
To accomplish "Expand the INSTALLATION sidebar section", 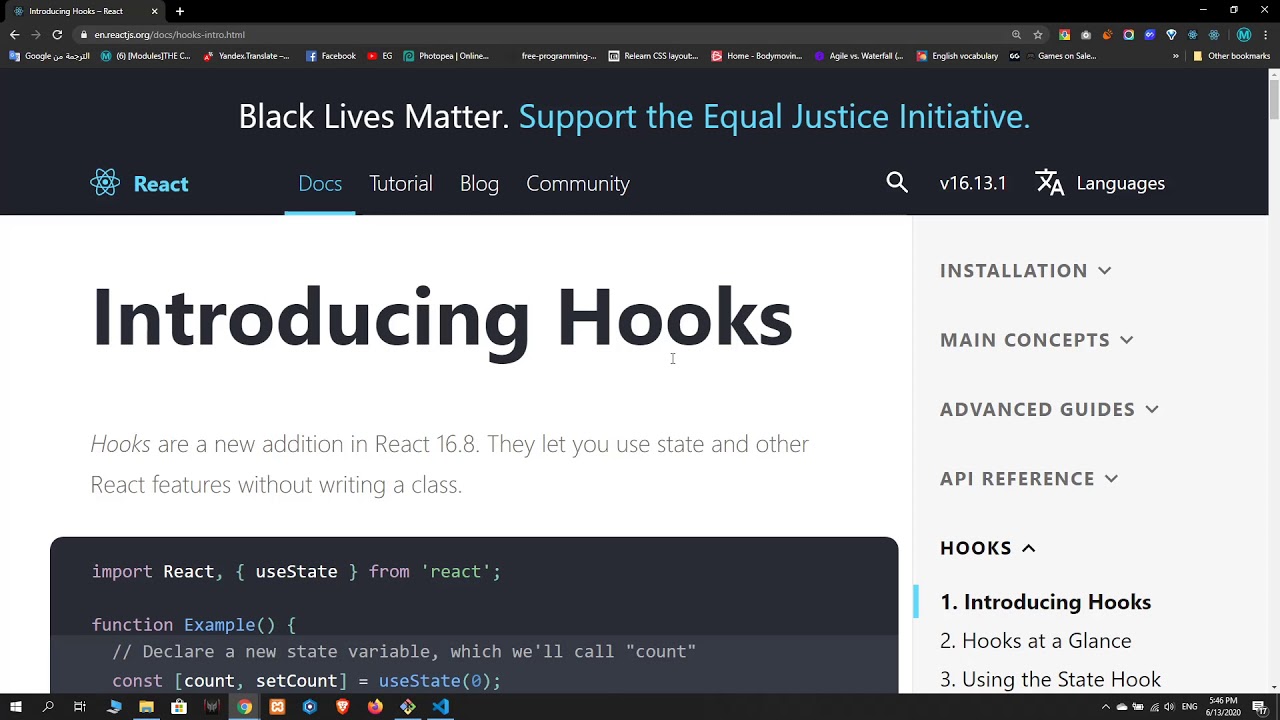I will click(1026, 270).
